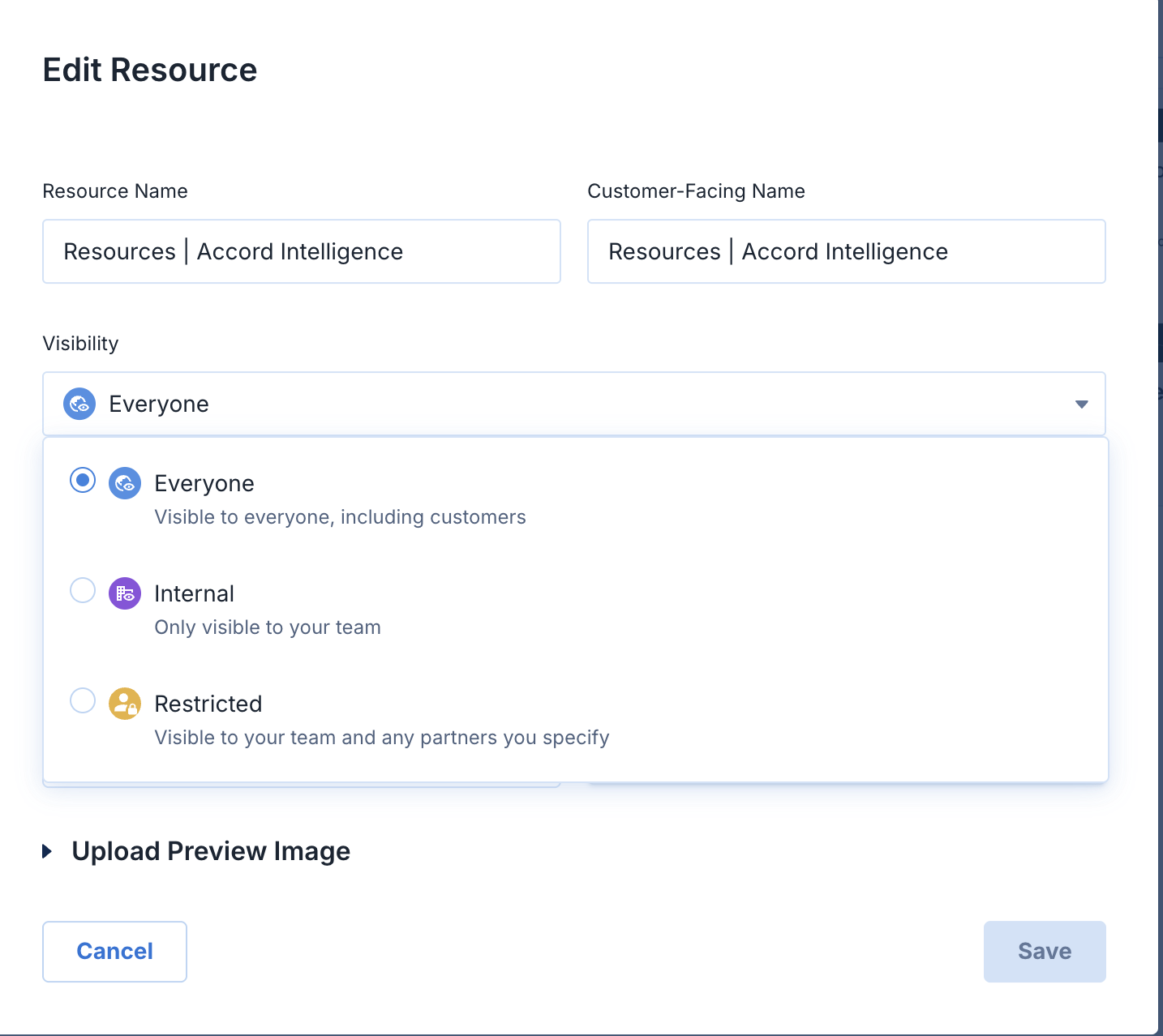Click 'Visible to everyone, including customers' description

[x=341, y=517]
